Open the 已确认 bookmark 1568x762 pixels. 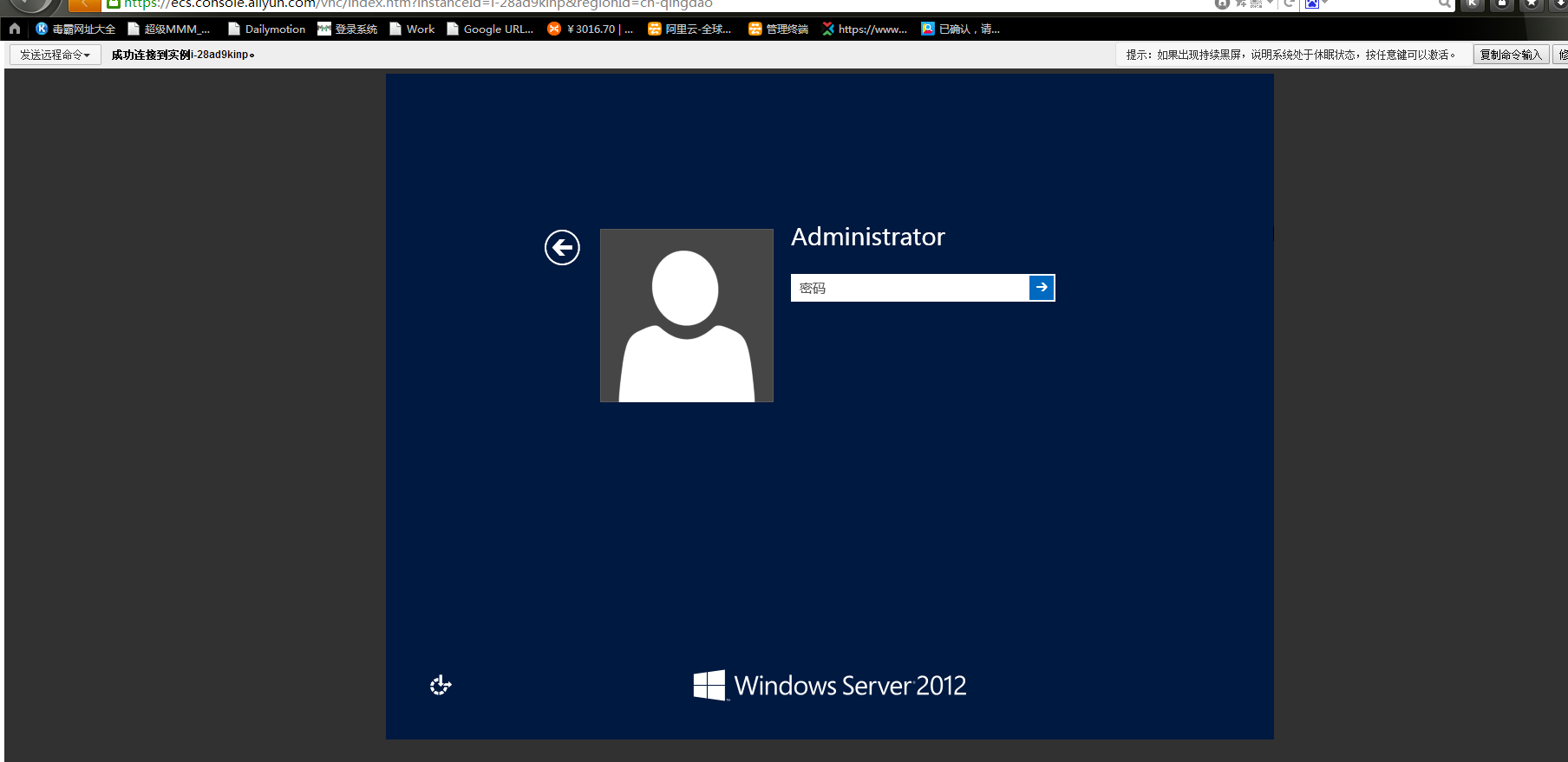pyautogui.click(x=961, y=29)
